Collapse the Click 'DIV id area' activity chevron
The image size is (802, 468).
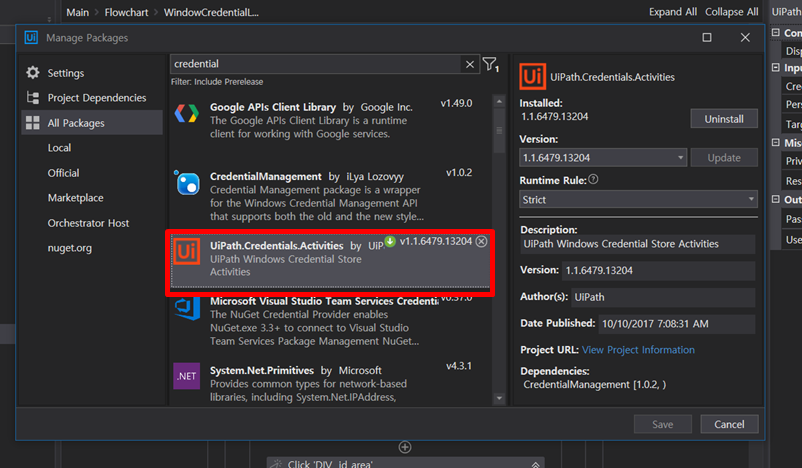[x=535, y=464]
